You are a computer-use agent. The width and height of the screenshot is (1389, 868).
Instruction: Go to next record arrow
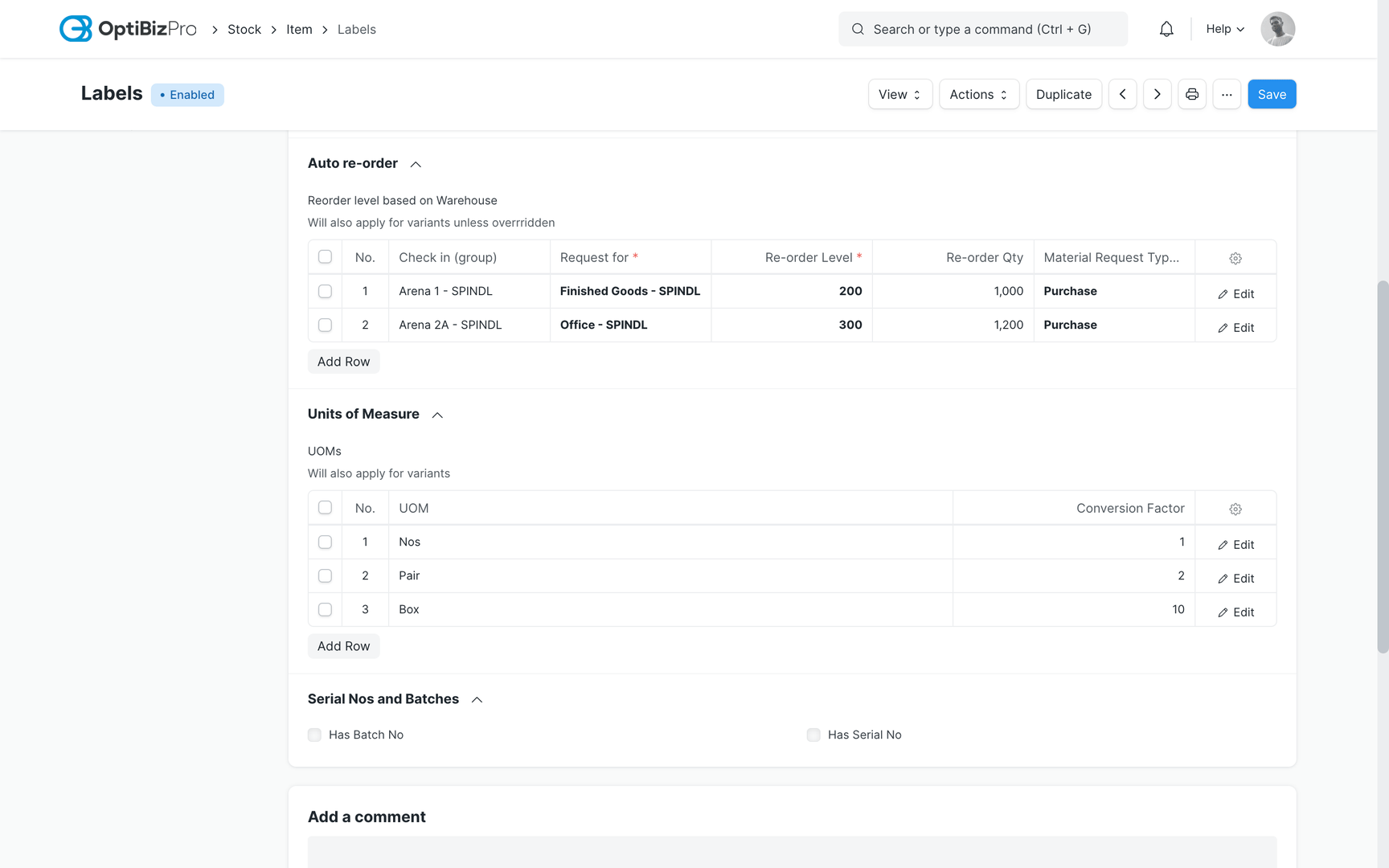coord(1157,94)
